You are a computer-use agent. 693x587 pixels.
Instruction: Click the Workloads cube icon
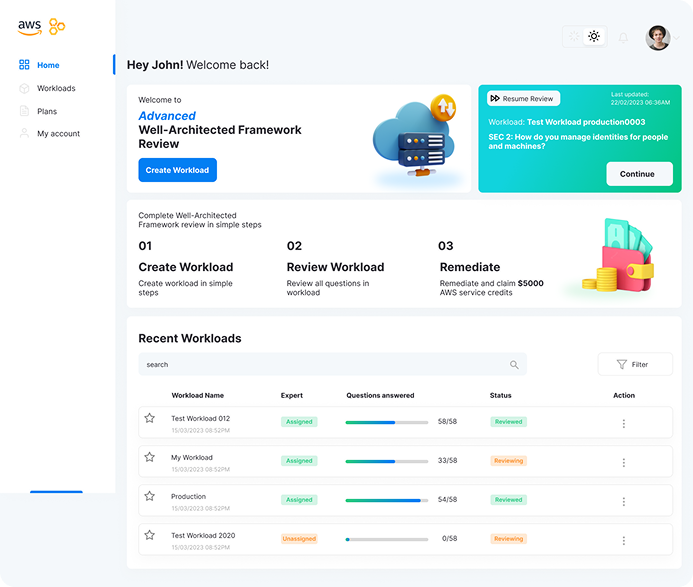(x=24, y=88)
